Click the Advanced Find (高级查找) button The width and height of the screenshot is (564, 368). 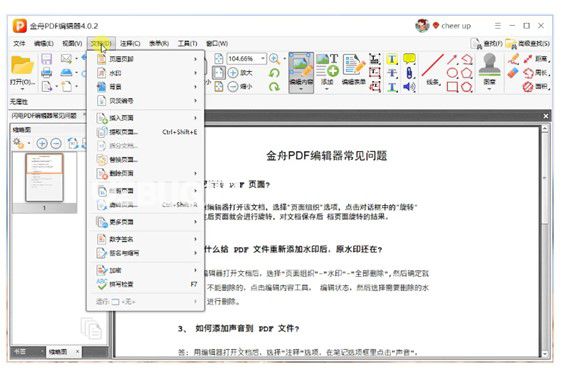tap(528, 44)
